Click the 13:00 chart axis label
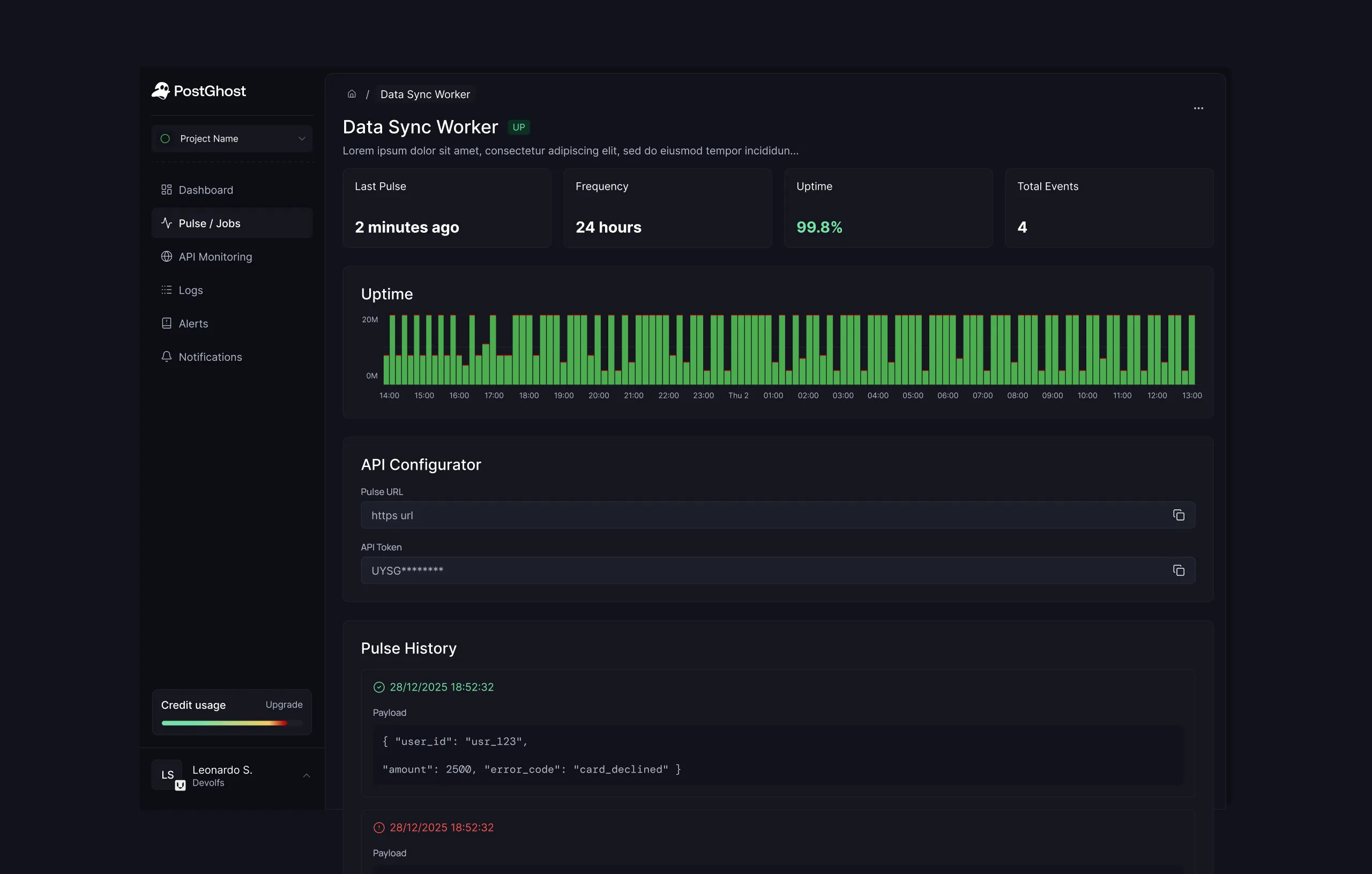This screenshot has height=874, width=1372. pyautogui.click(x=1192, y=396)
